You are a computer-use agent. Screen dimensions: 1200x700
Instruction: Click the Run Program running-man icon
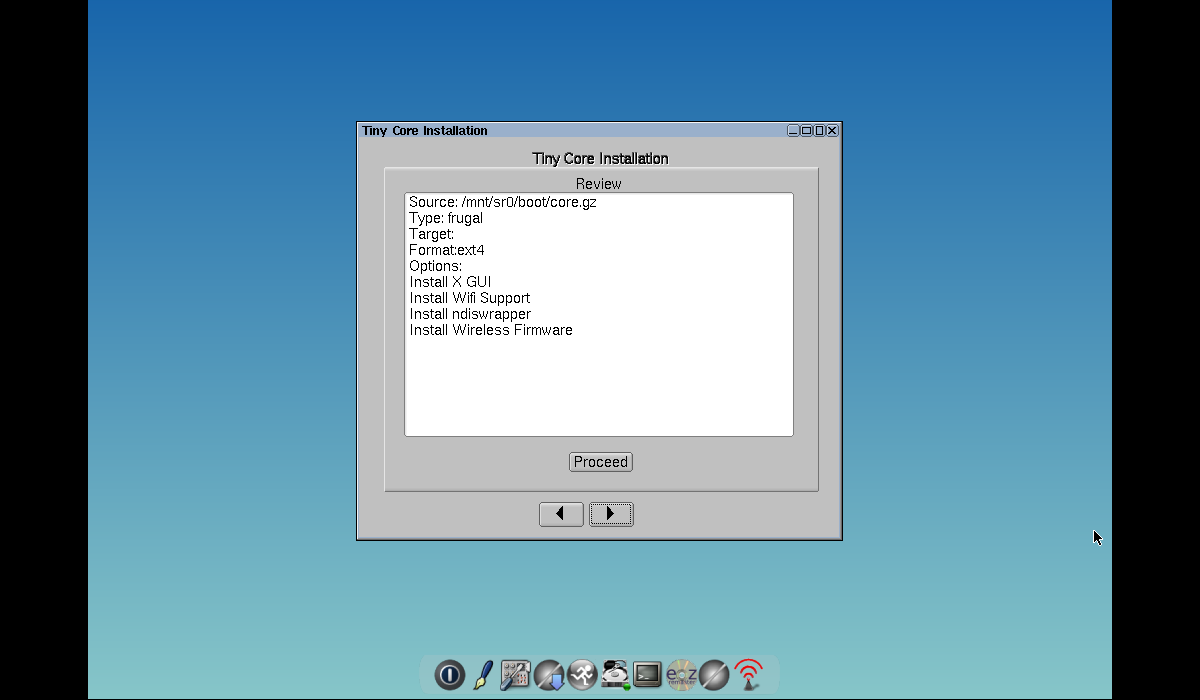point(582,675)
